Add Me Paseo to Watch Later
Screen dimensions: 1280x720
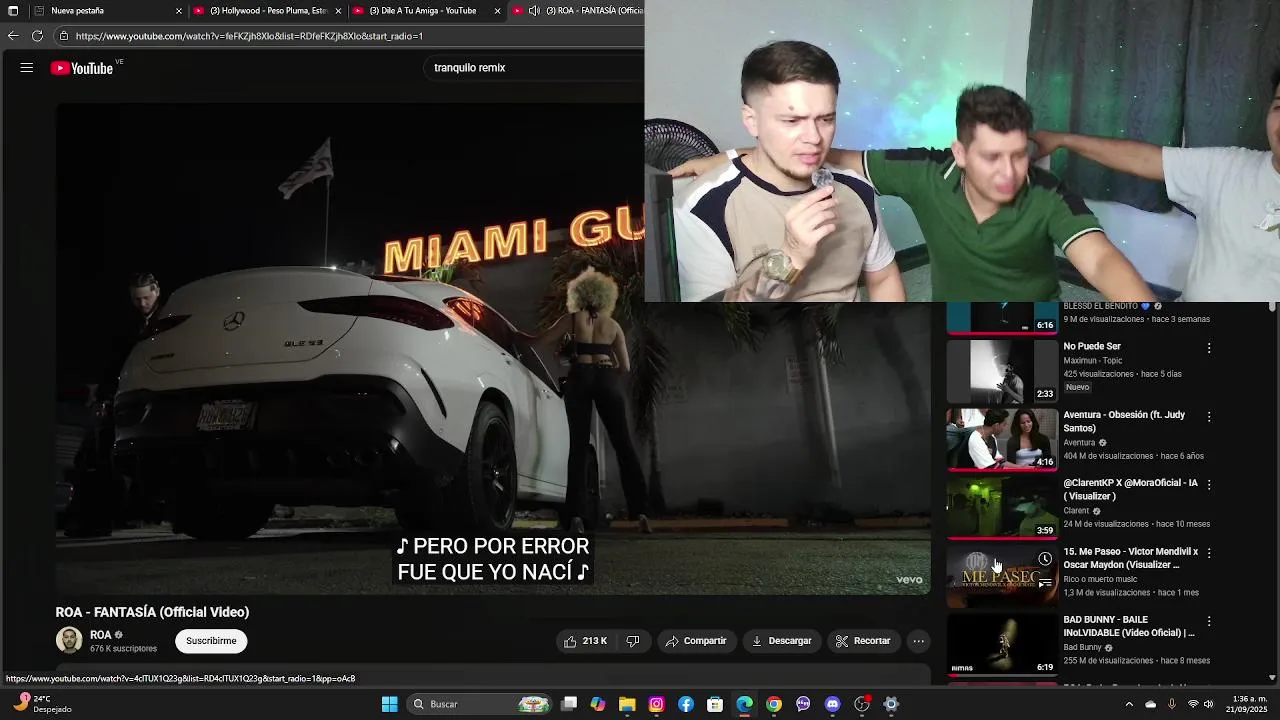(x=1045, y=559)
